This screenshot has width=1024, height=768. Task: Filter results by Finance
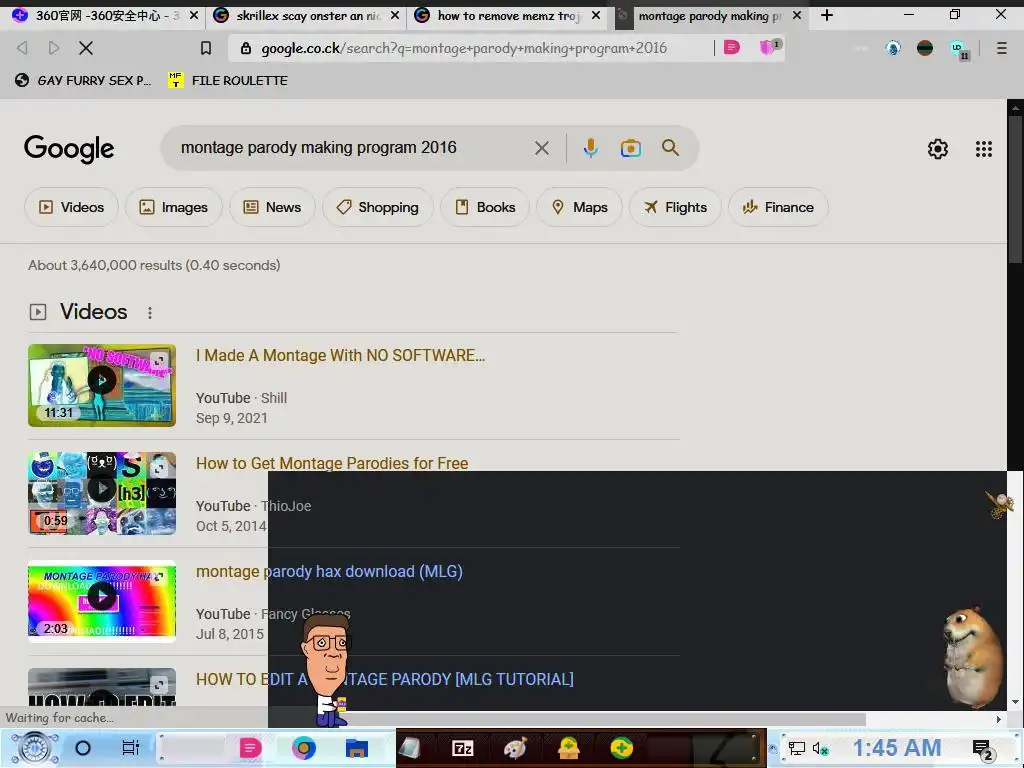(778, 207)
